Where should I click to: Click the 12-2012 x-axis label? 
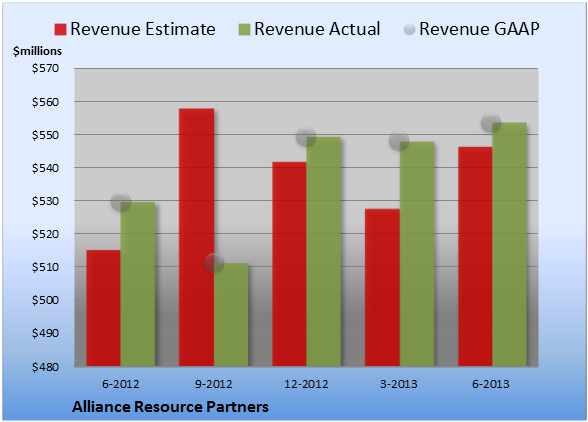[x=306, y=384]
